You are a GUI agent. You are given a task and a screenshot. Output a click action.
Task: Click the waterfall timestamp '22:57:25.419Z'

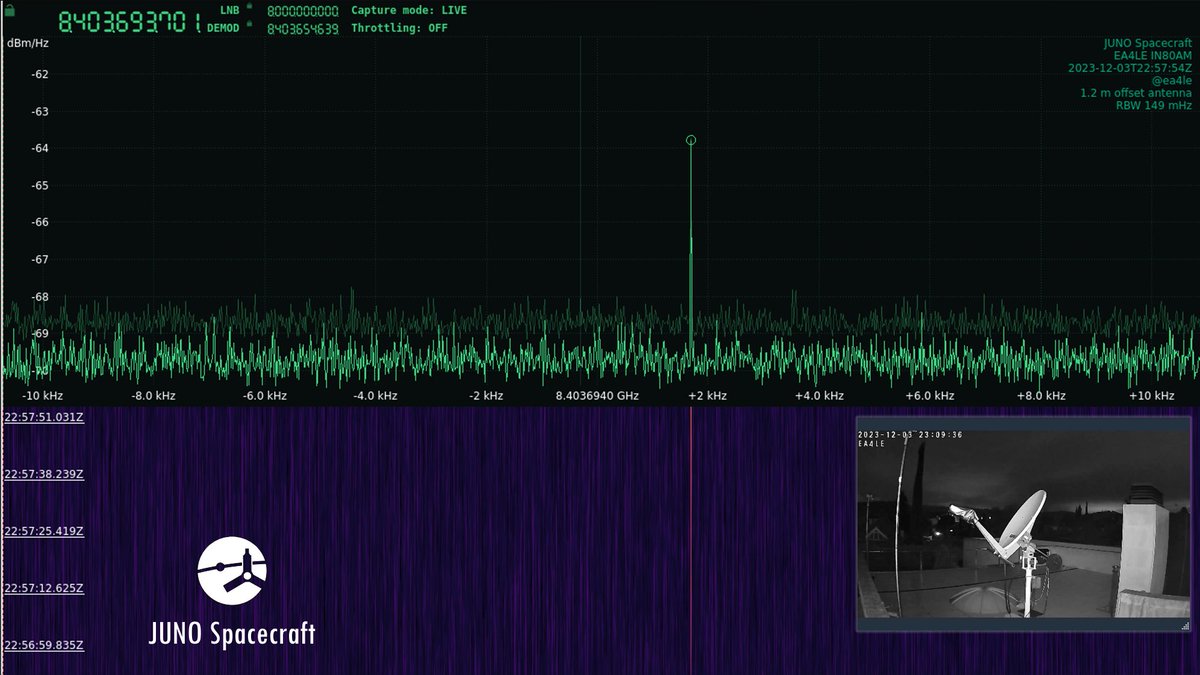coord(44,531)
